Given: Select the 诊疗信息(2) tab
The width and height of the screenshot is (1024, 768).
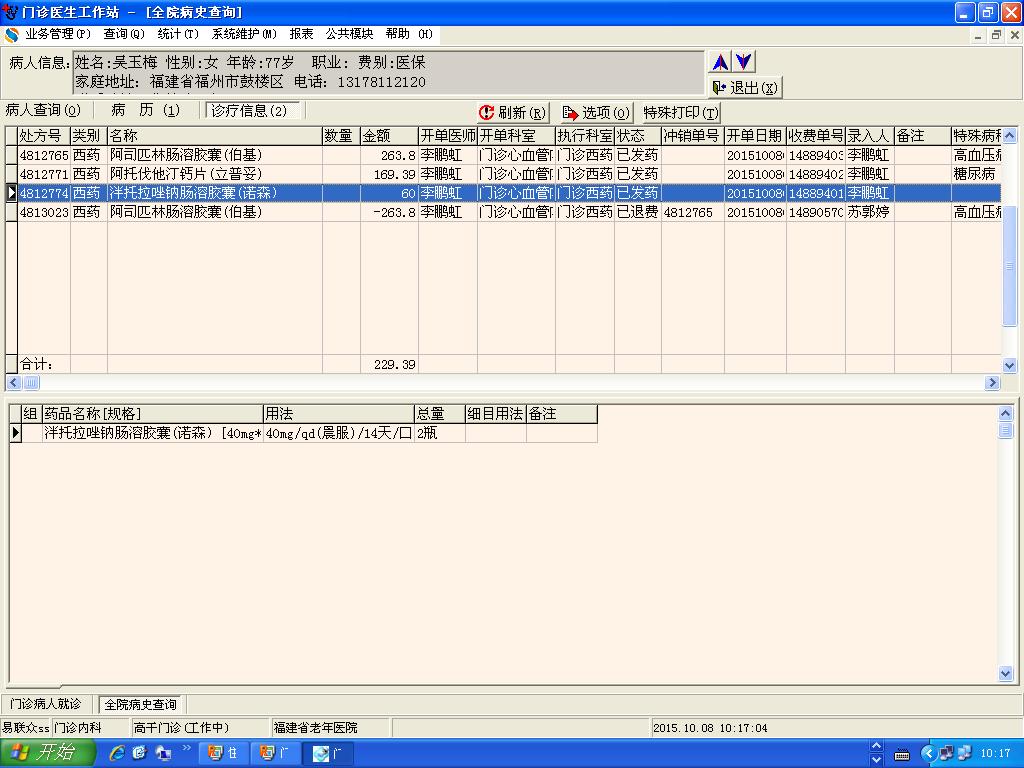Looking at the screenshot, I should pyautogui.click(x=252, y=110).
